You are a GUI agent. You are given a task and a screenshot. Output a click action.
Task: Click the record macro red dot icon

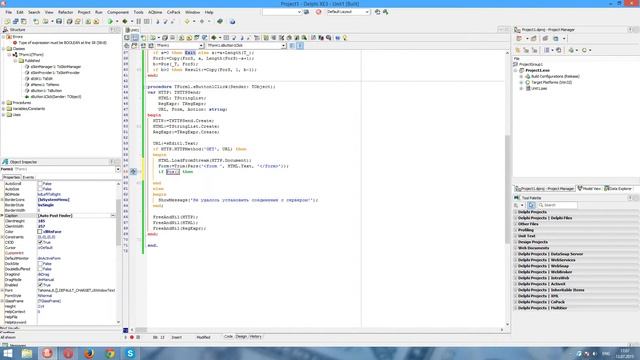[132, 337]
